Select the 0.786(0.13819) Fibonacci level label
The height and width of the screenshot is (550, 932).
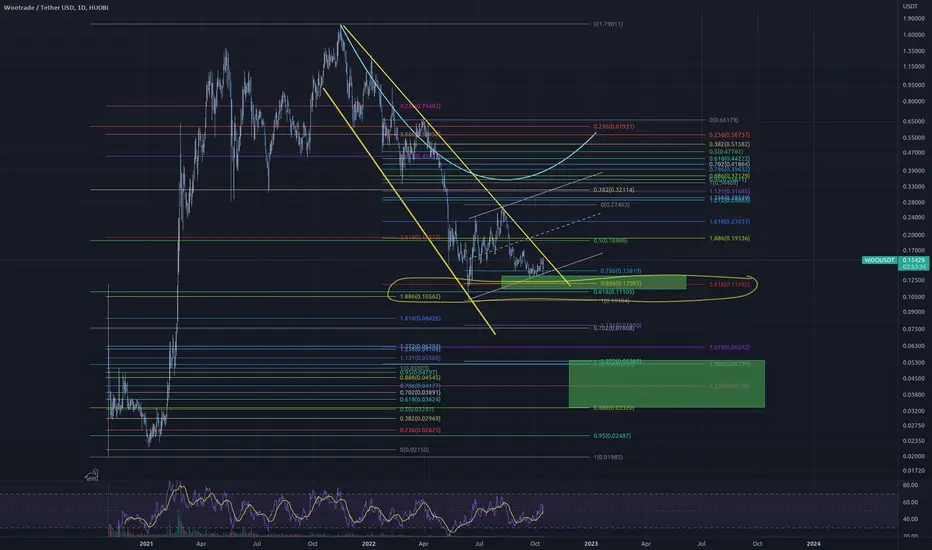(621, 271)
